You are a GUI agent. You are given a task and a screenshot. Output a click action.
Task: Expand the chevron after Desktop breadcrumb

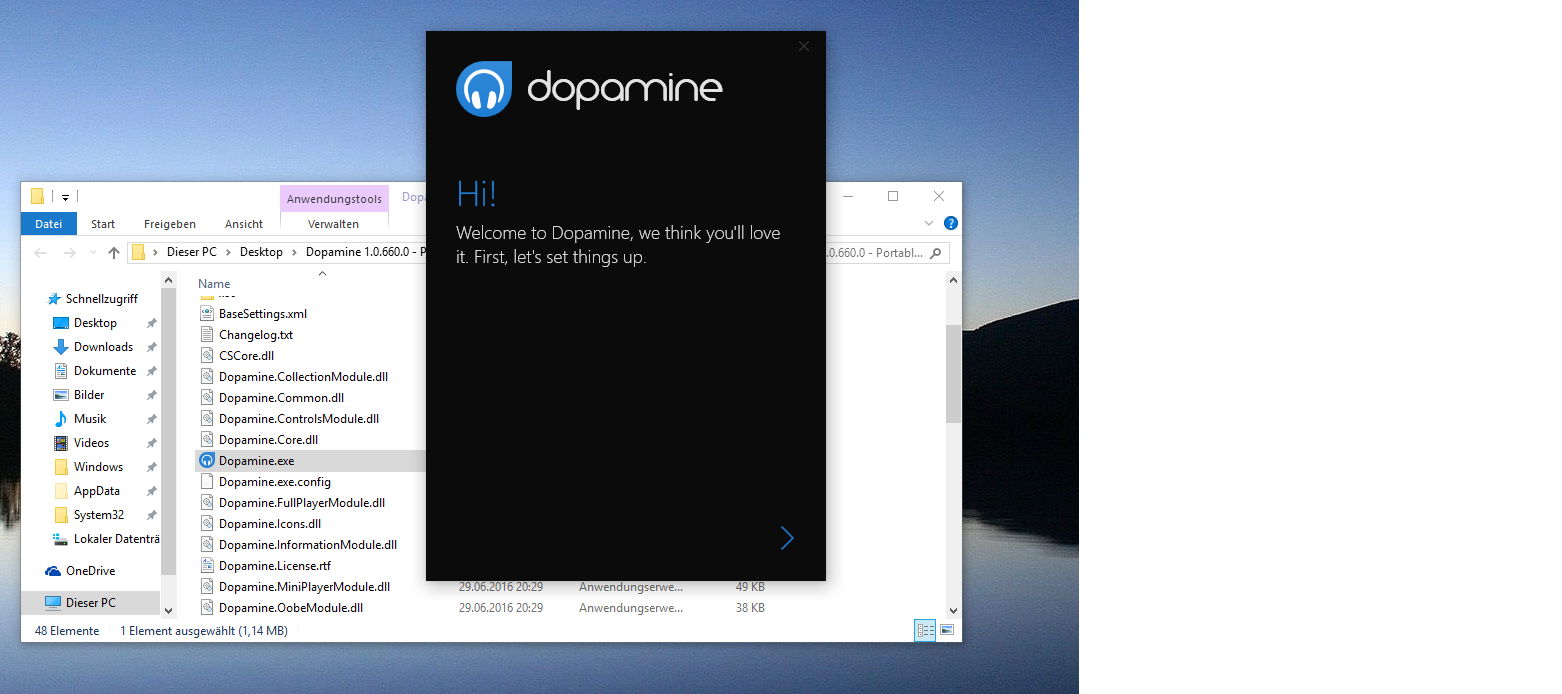(x=294, y=253)
